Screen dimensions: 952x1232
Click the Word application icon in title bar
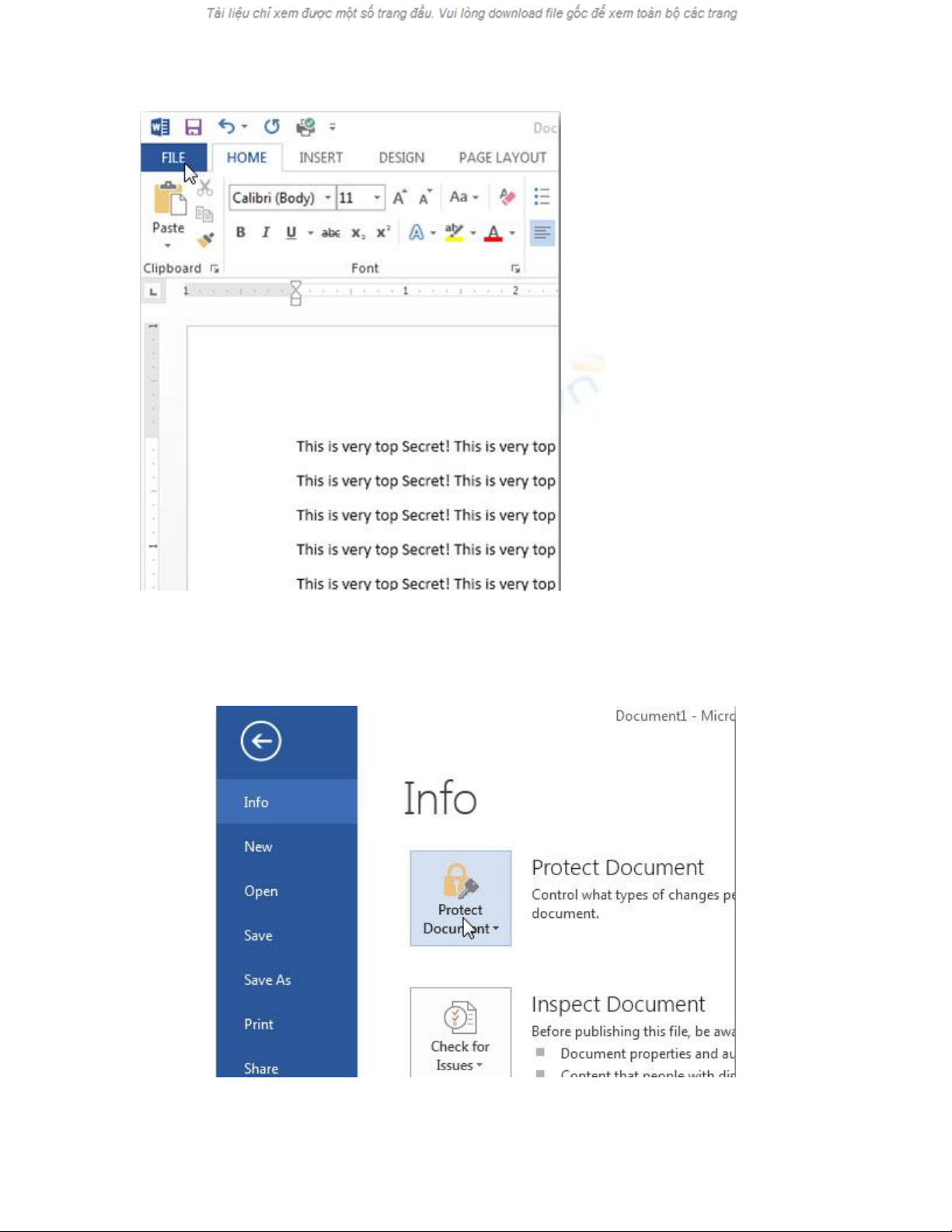[x=160, y=127]
